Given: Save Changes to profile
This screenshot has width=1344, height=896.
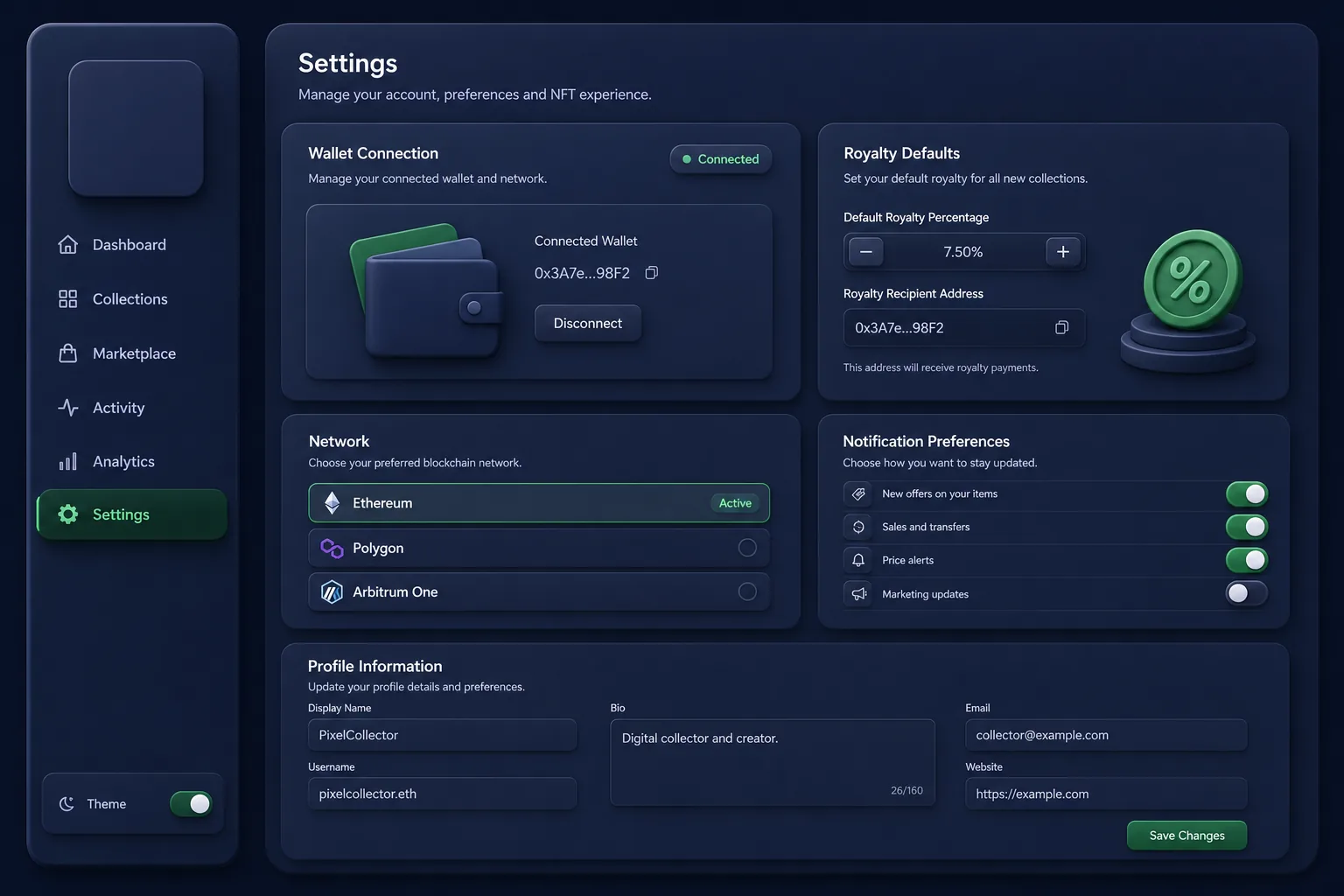Looking at the screenshot, I should (1186, 836).
